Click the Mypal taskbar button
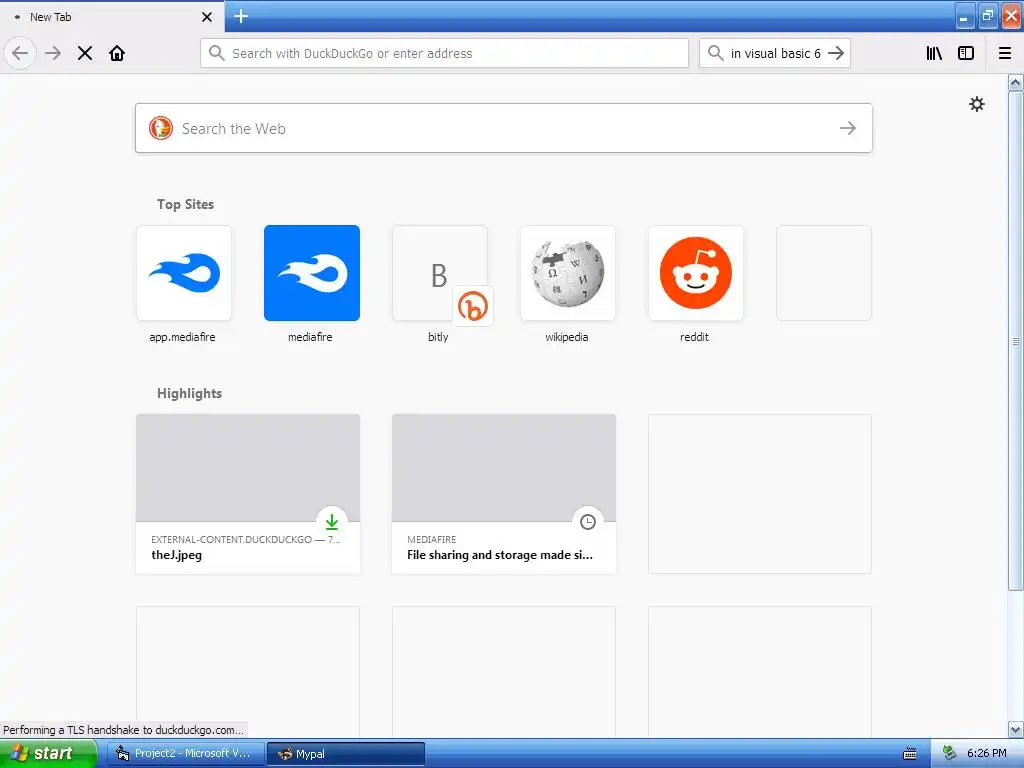This screenshot has width=1024, height=768. pos(346,754)
